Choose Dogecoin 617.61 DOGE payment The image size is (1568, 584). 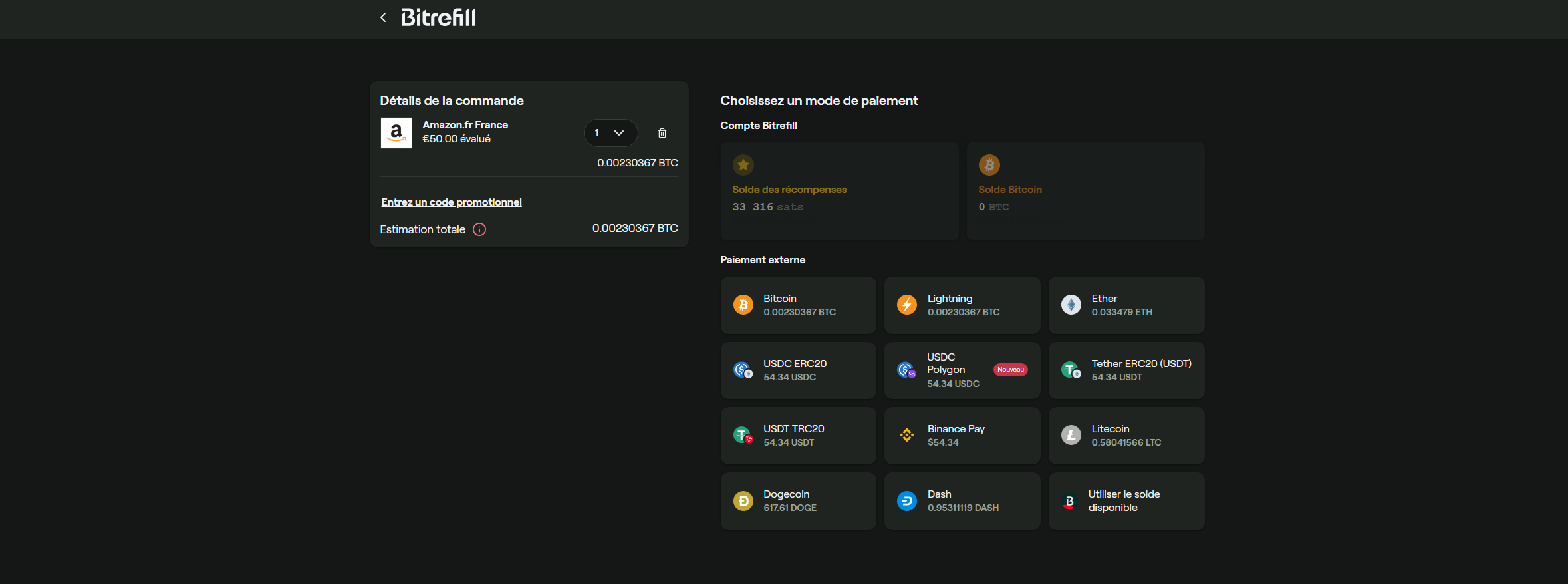pyautogui.click(x=799, y=501)
